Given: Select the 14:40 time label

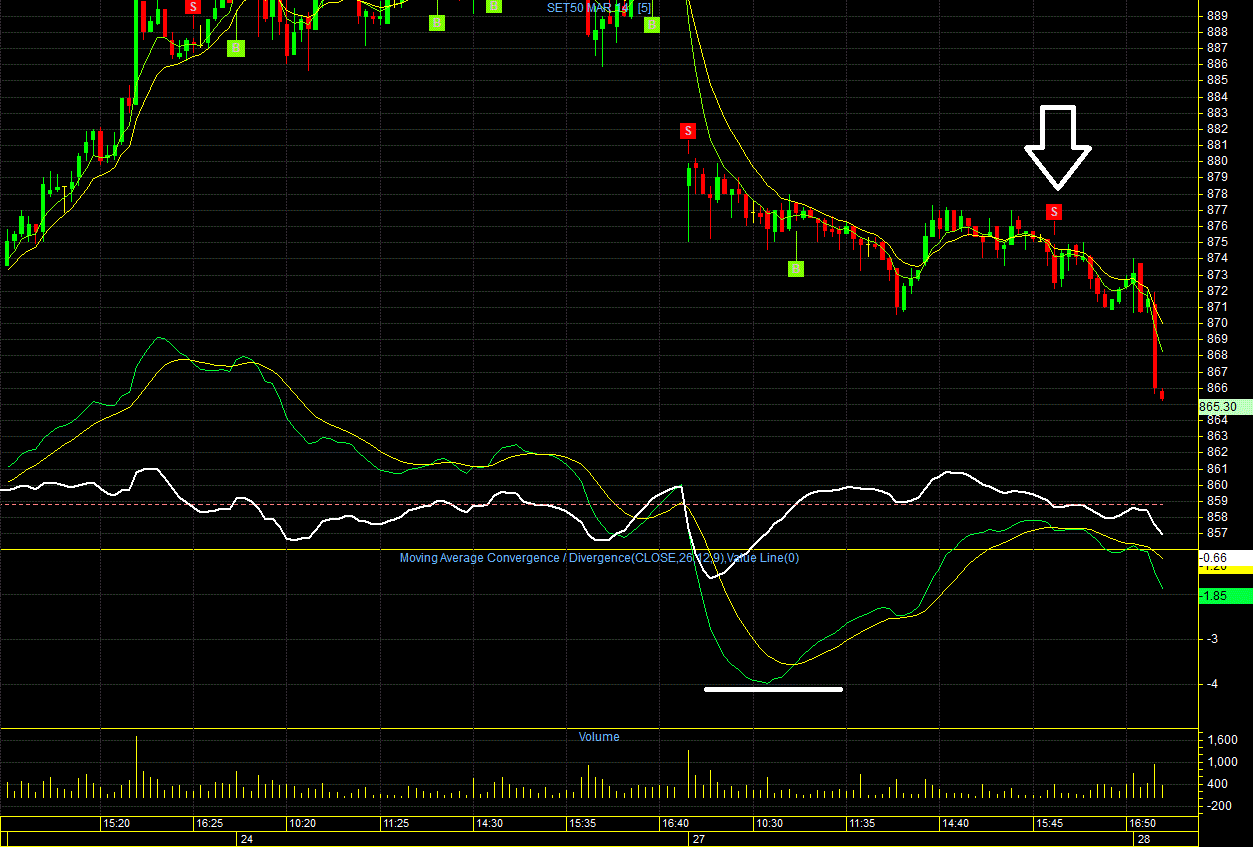Looking at the screenshot, I should 955,824.
